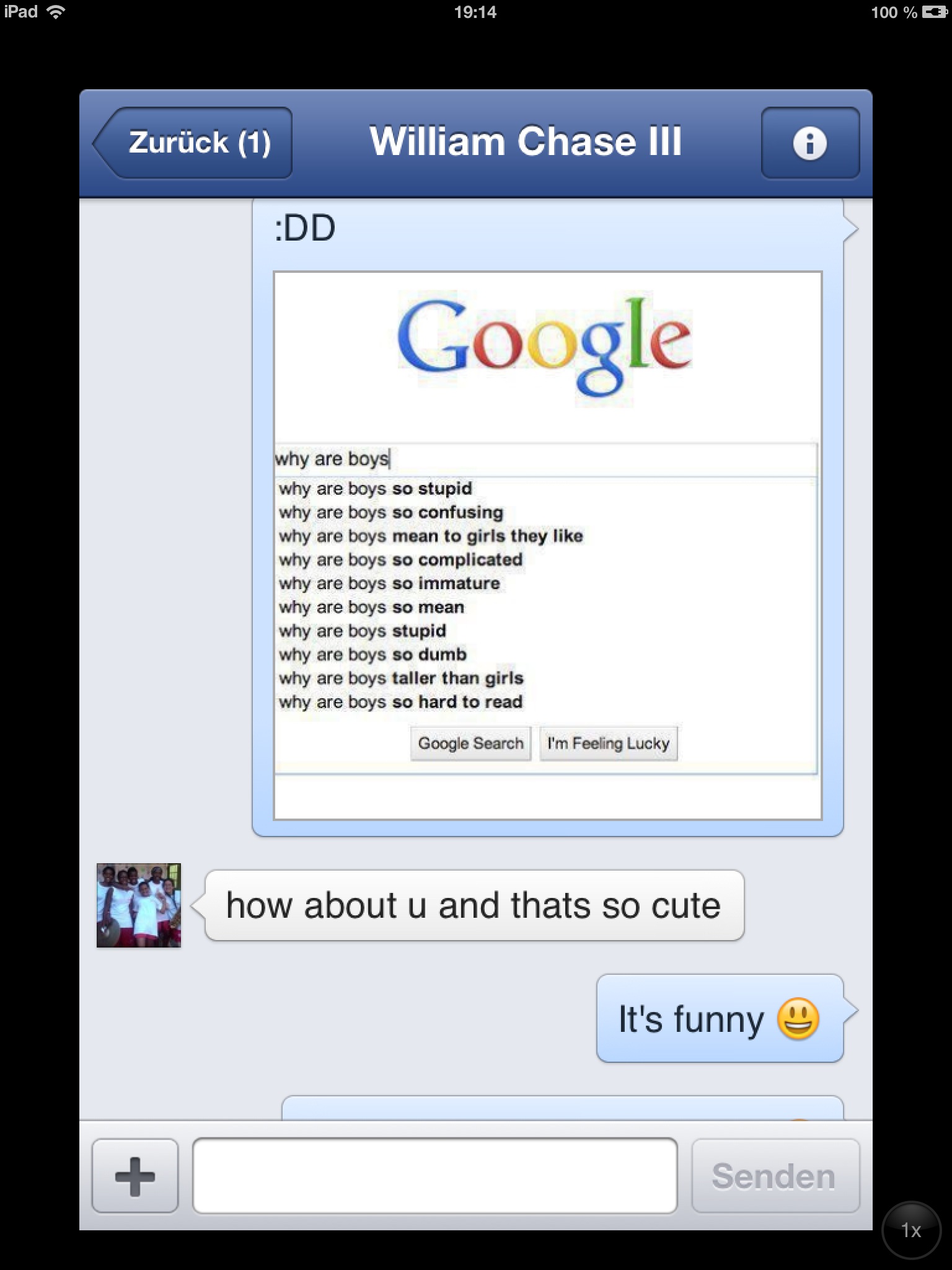Open the sender's profile picture thumbnail
Viewport: 952px width, 1270px height.
(139, 905)
